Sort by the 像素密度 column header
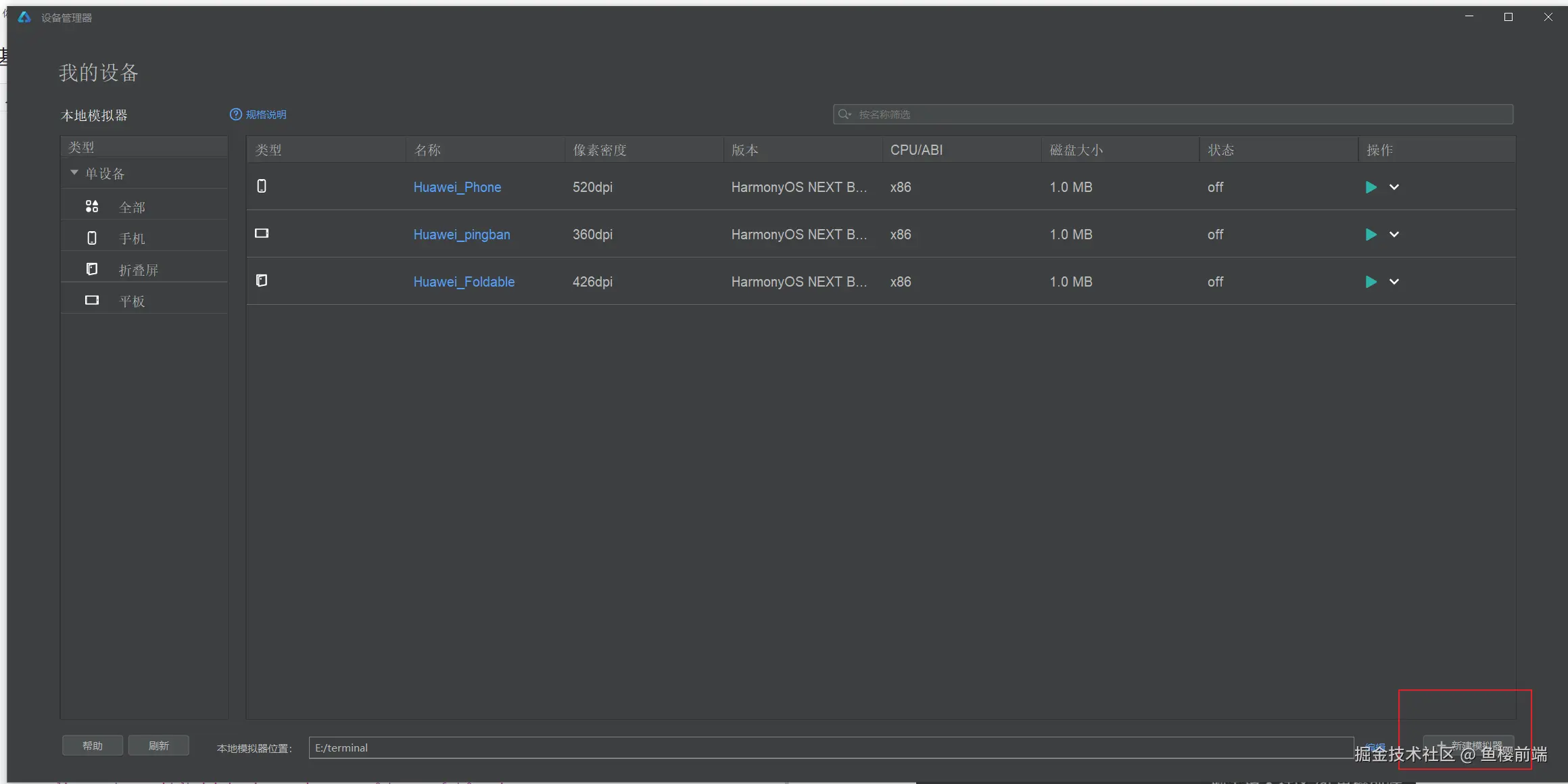Image resolution: width=1568 pixels, height=784 pixels. click(x=600, y=150)
